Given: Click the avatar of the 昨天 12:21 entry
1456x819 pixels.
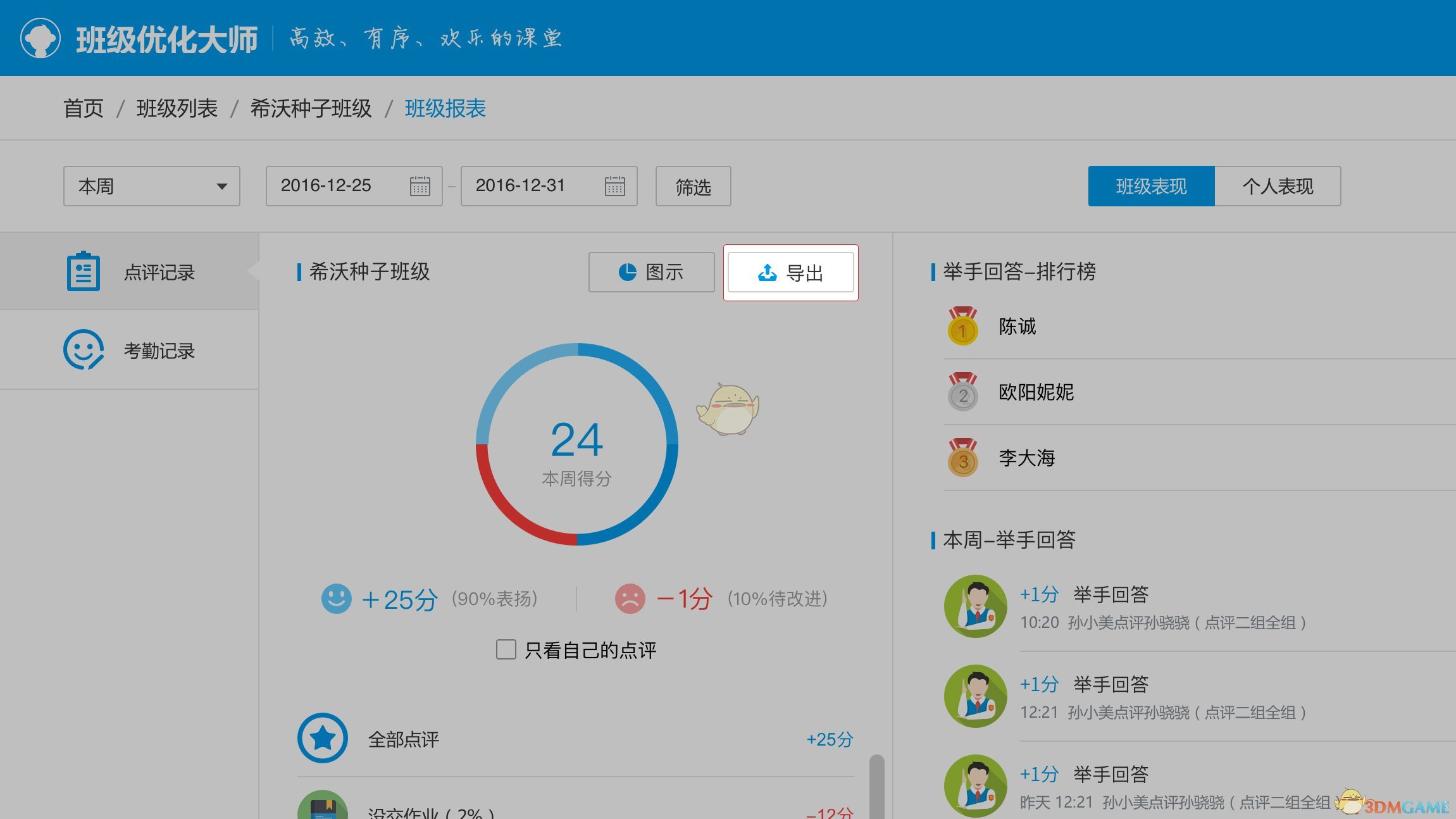Looking at the screenshot, I should (x=976, y=785).
